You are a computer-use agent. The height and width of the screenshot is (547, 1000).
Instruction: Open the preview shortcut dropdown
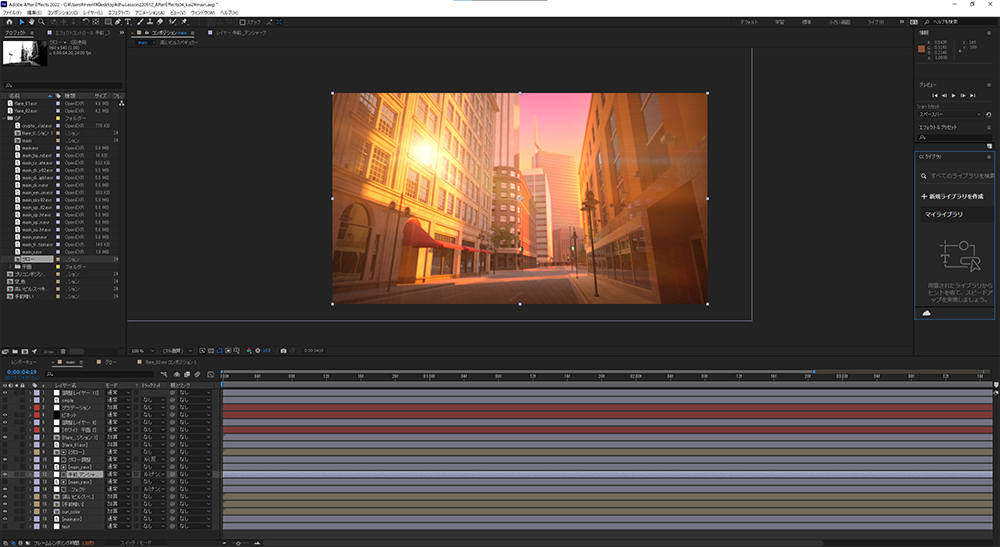(950, 115)
